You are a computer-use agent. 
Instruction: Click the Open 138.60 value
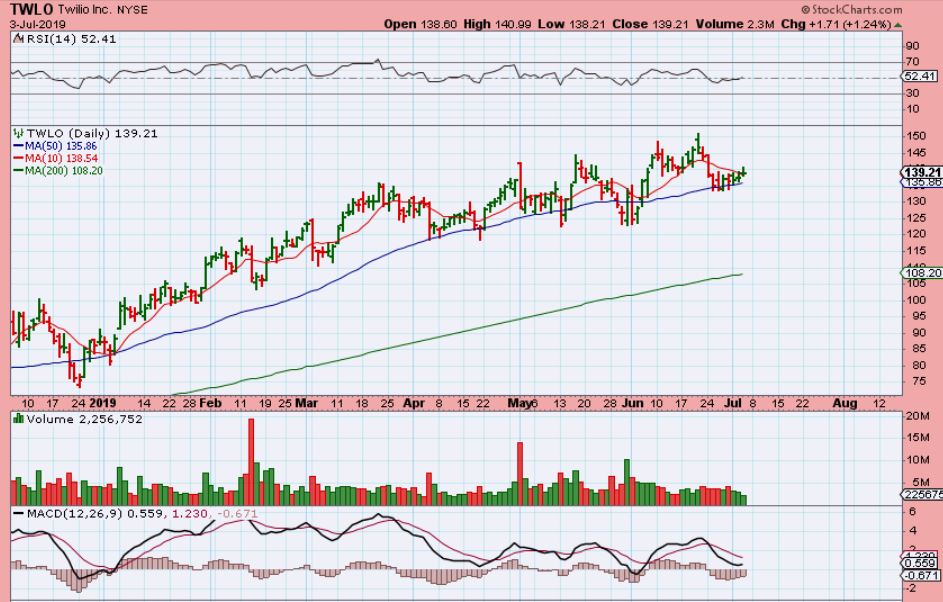click(x=421, y=25)
